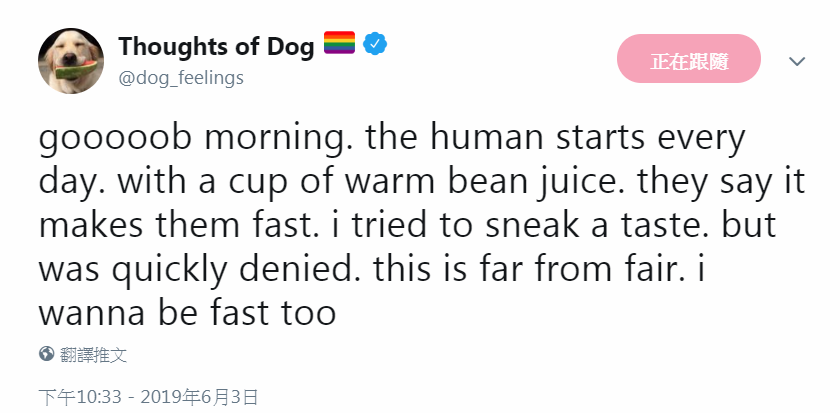Open the tweet options chevron menu
This screenshot has width=840, height=413.
click(x=797, y=61)
